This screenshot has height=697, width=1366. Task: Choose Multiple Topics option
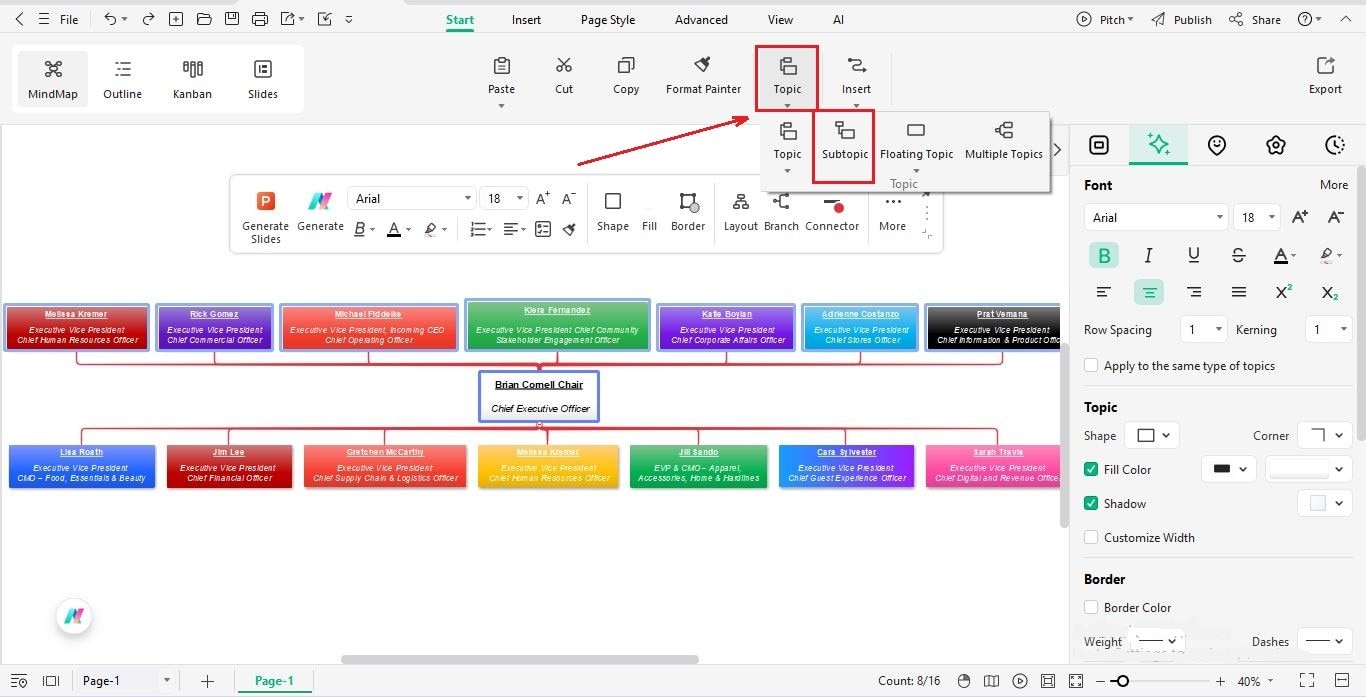click(x=1004, y=141)
